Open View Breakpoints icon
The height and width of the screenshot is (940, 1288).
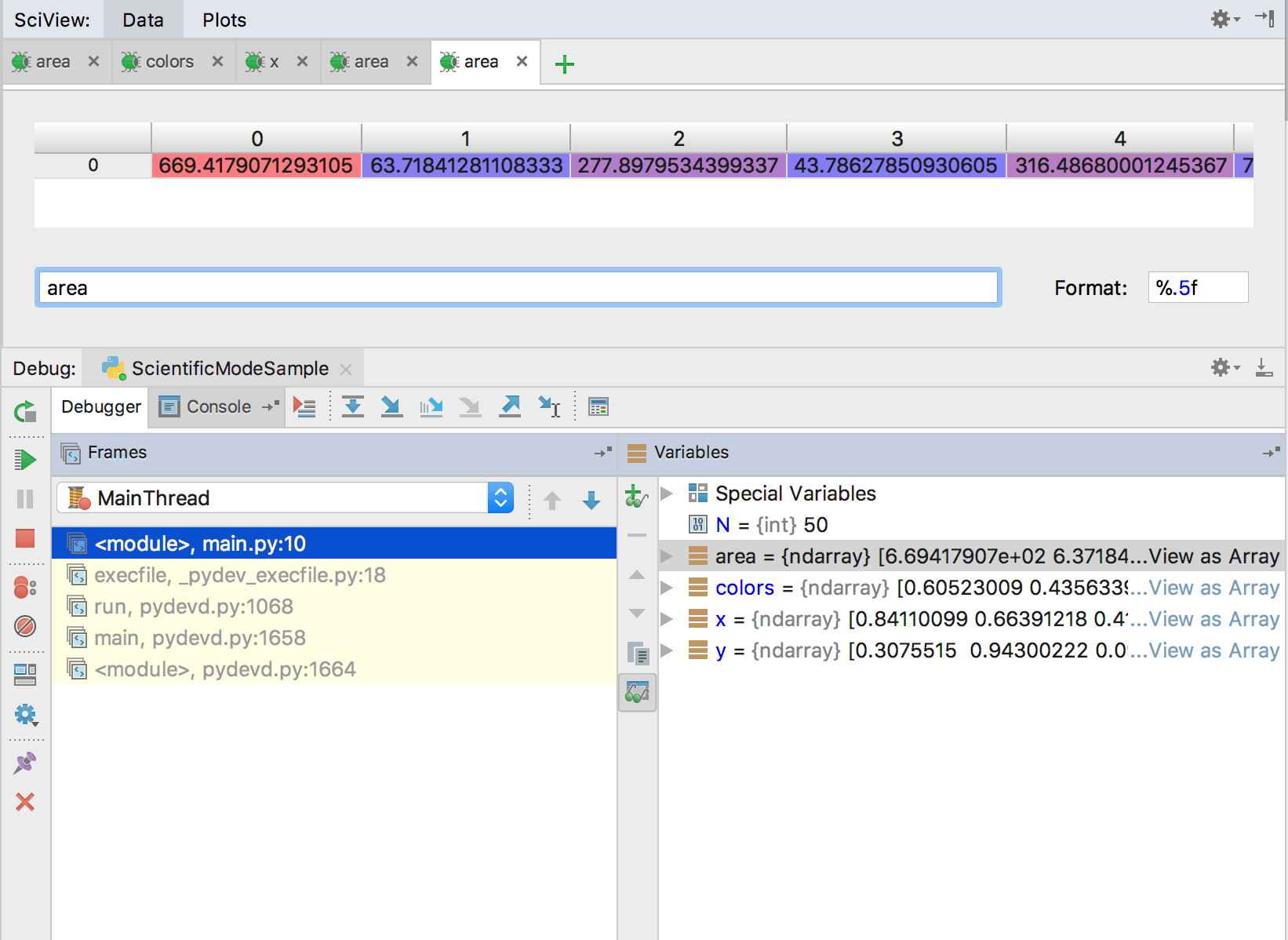click(25, 587)
